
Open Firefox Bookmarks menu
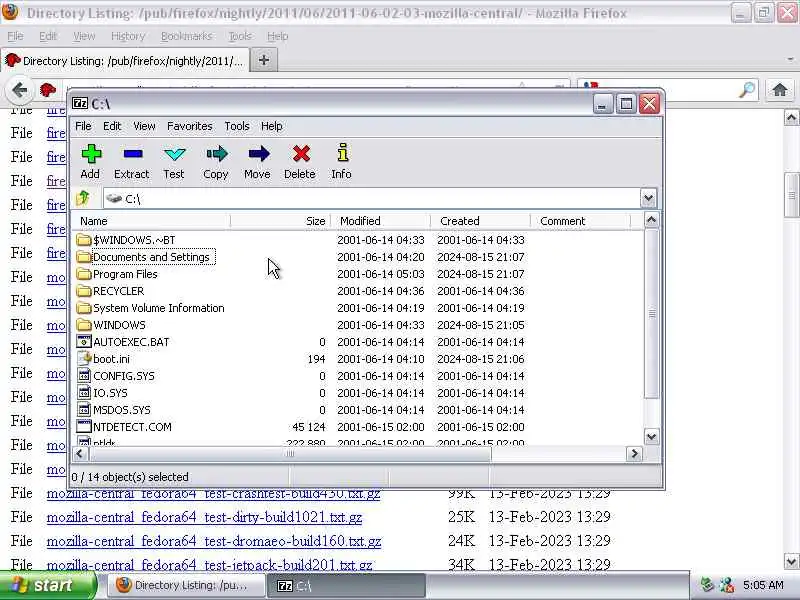[186, 36]
